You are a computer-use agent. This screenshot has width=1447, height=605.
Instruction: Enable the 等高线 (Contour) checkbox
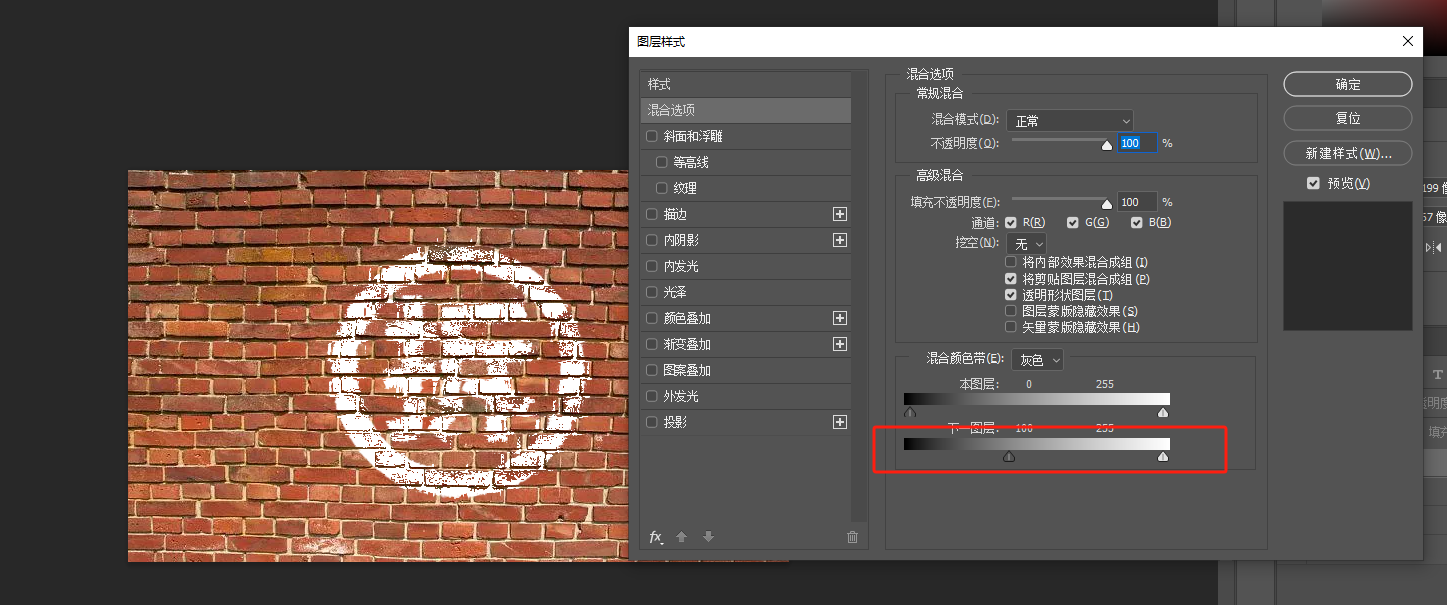661,162
